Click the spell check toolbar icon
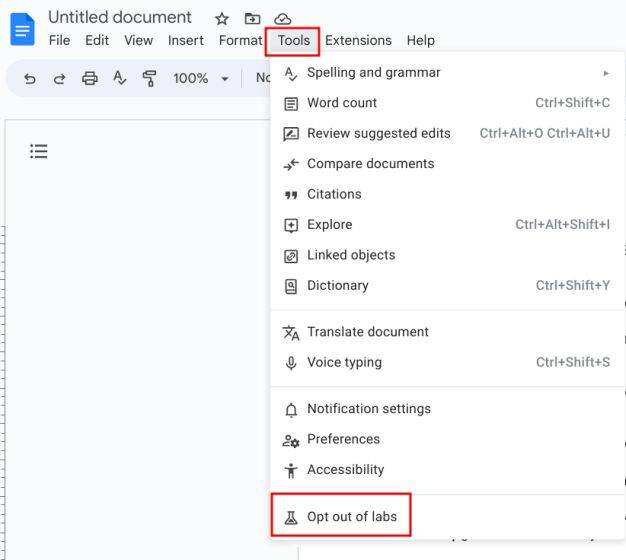Image resolution: width=626 pixels, height=560 pixels. (120, 78)
